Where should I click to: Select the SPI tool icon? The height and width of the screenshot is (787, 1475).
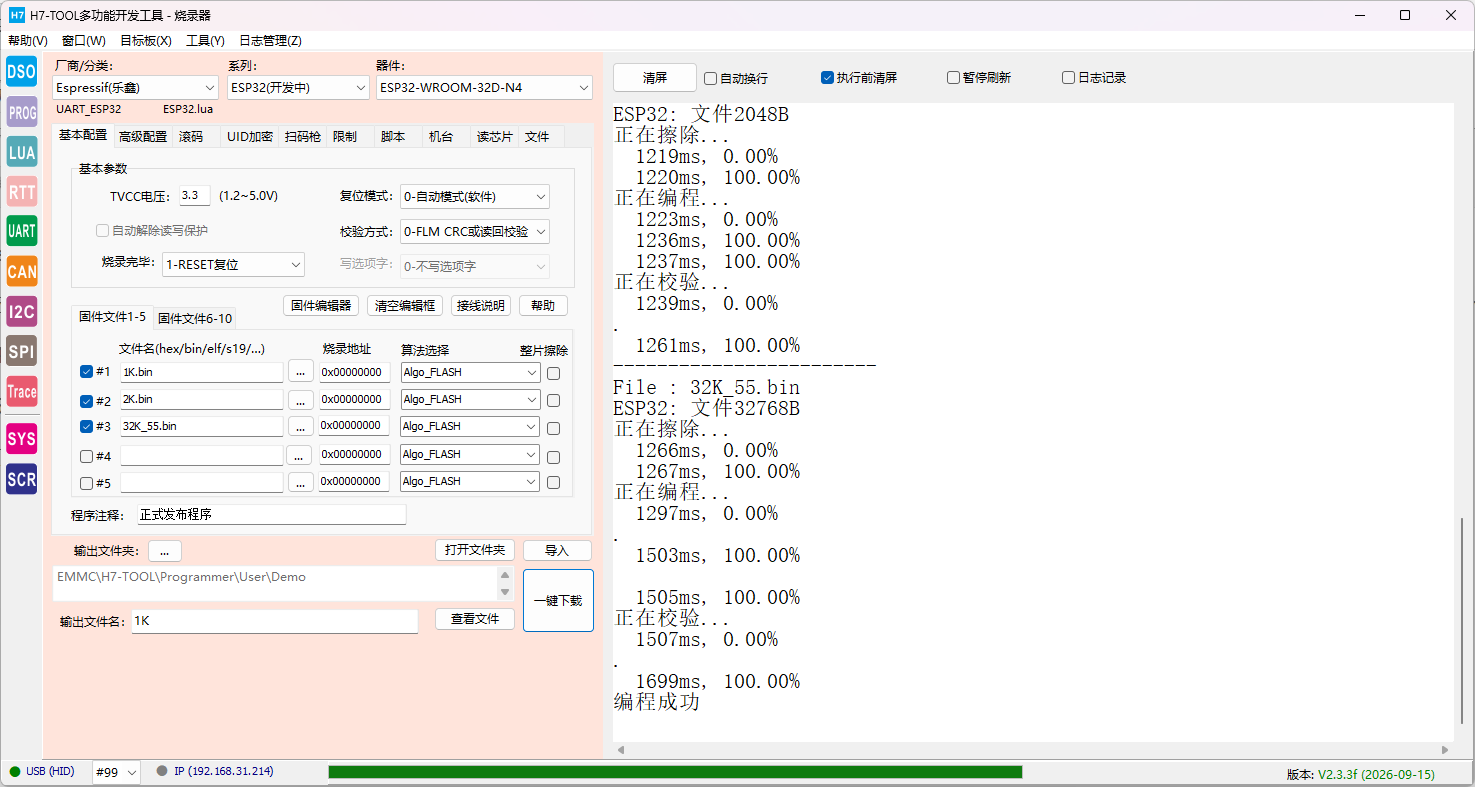tap(22, 351)
